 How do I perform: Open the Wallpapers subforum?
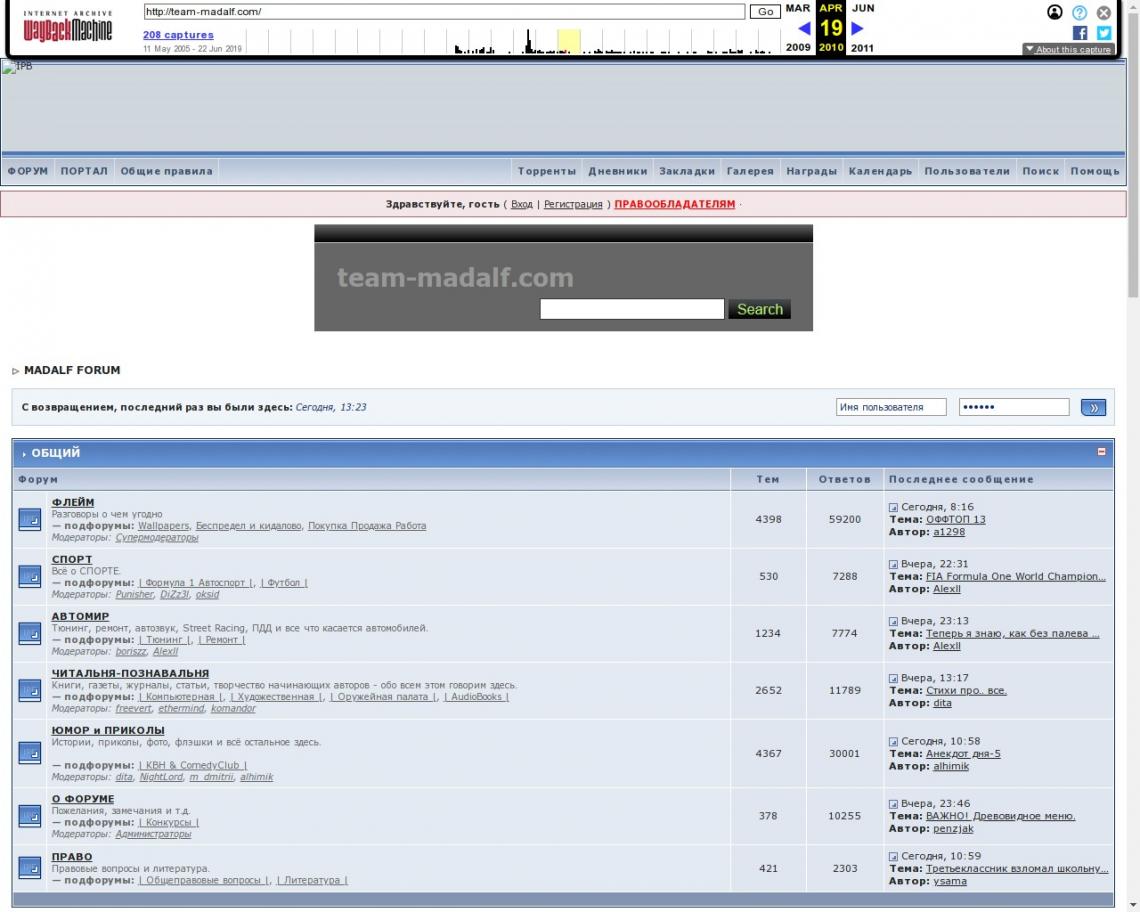[x=163, y=526]
